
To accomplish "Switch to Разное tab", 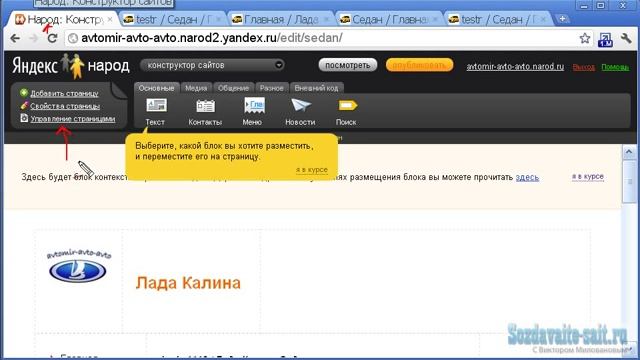I will click(x=271, y=88).
